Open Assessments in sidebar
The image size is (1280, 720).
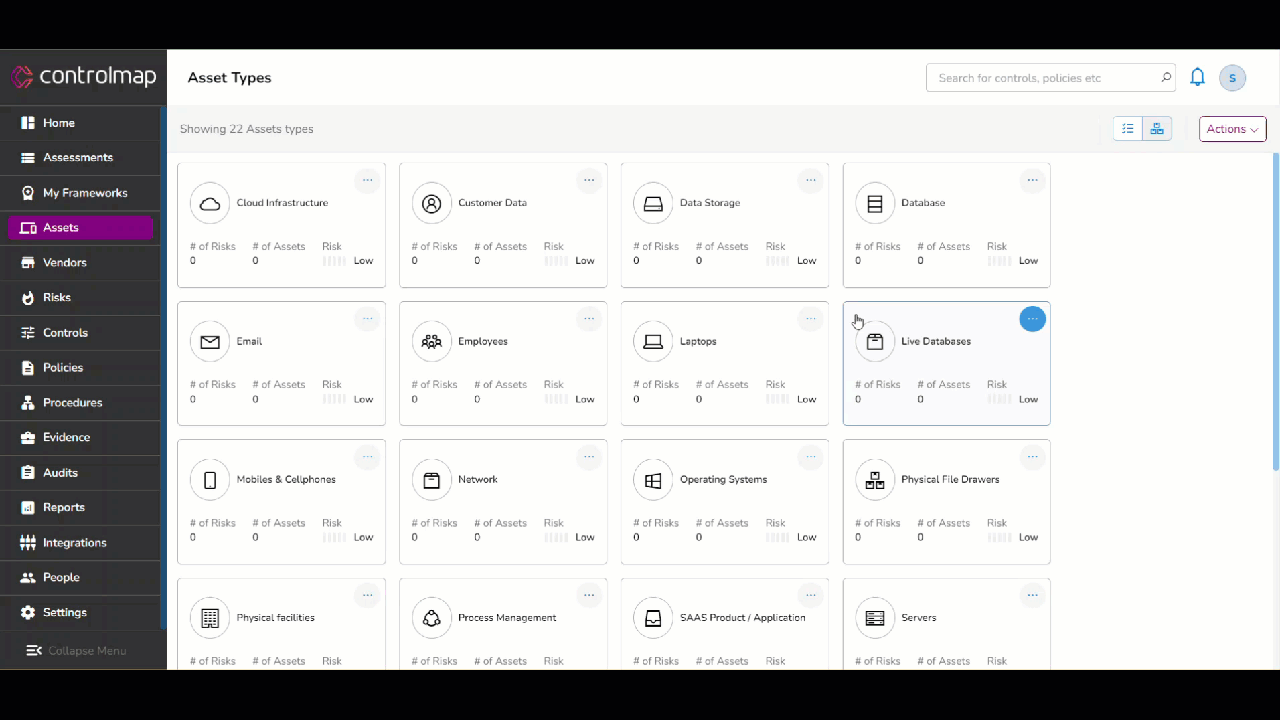pyautogui.click(x=80, y=158)
